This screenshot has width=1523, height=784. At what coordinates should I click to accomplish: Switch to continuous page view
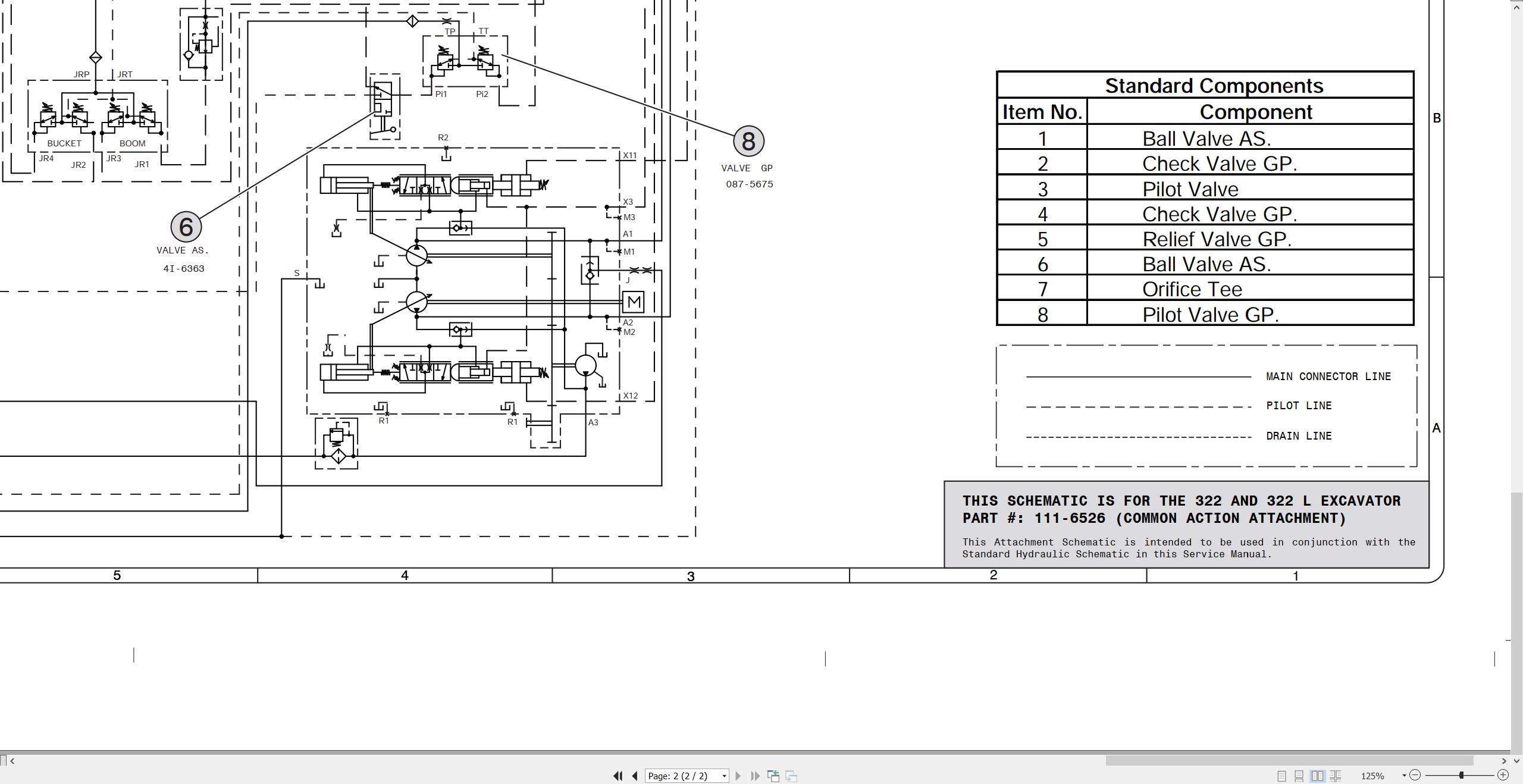point(1299,776)
